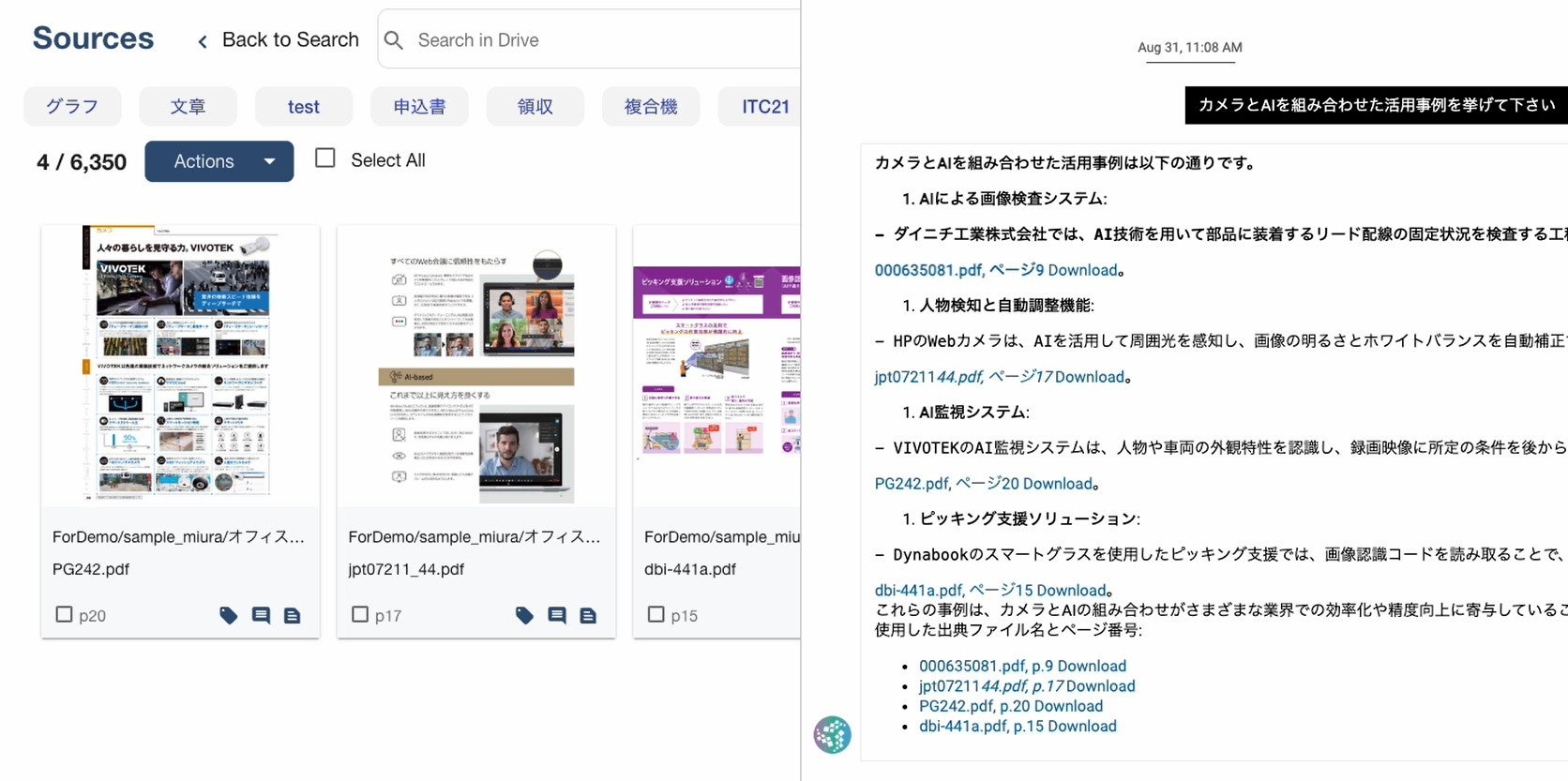1568x781 pixels.
Task: Click the back chevron beside Back to Search
Action: click(202, 41)
